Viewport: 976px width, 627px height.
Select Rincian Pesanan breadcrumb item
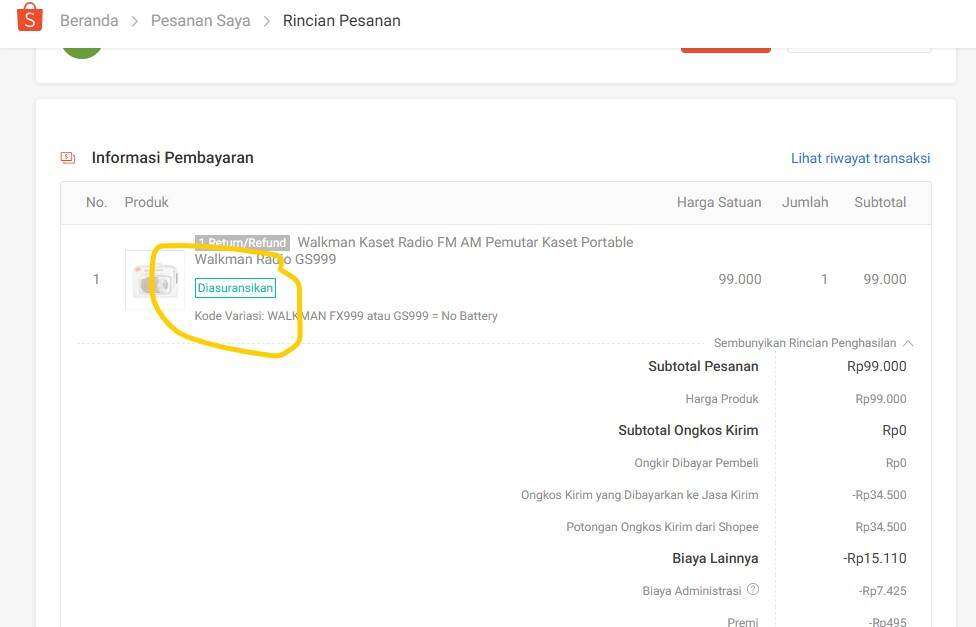click(x=342, y=21)
